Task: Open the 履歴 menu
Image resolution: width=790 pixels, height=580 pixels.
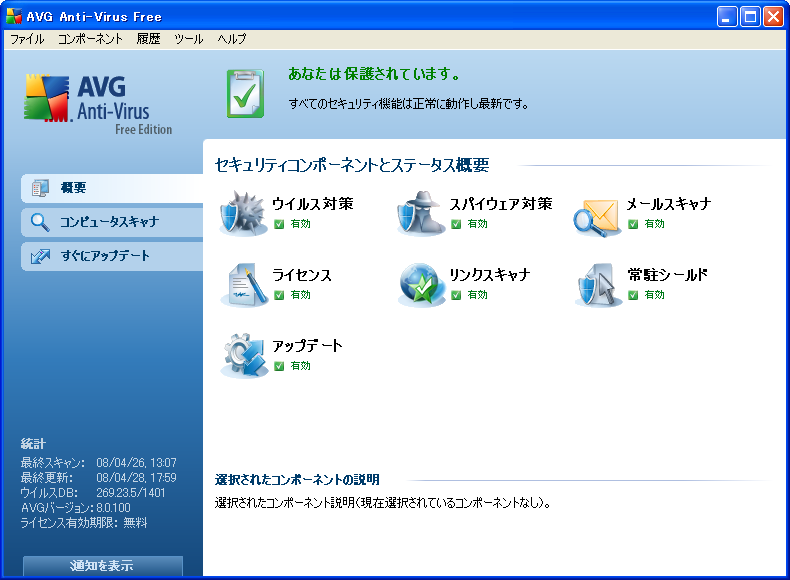Action: [x=149, y=39]
